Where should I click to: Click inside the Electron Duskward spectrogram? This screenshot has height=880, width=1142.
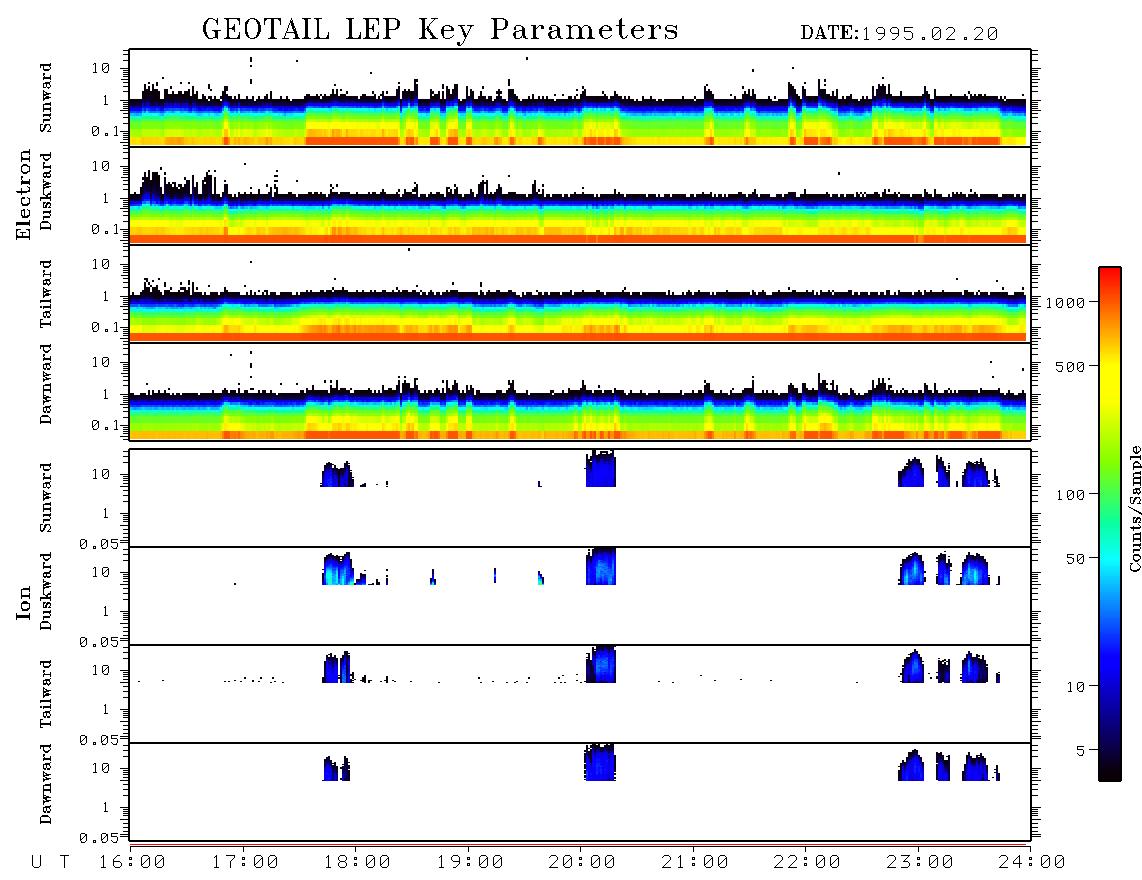click(x=580, y=196)
